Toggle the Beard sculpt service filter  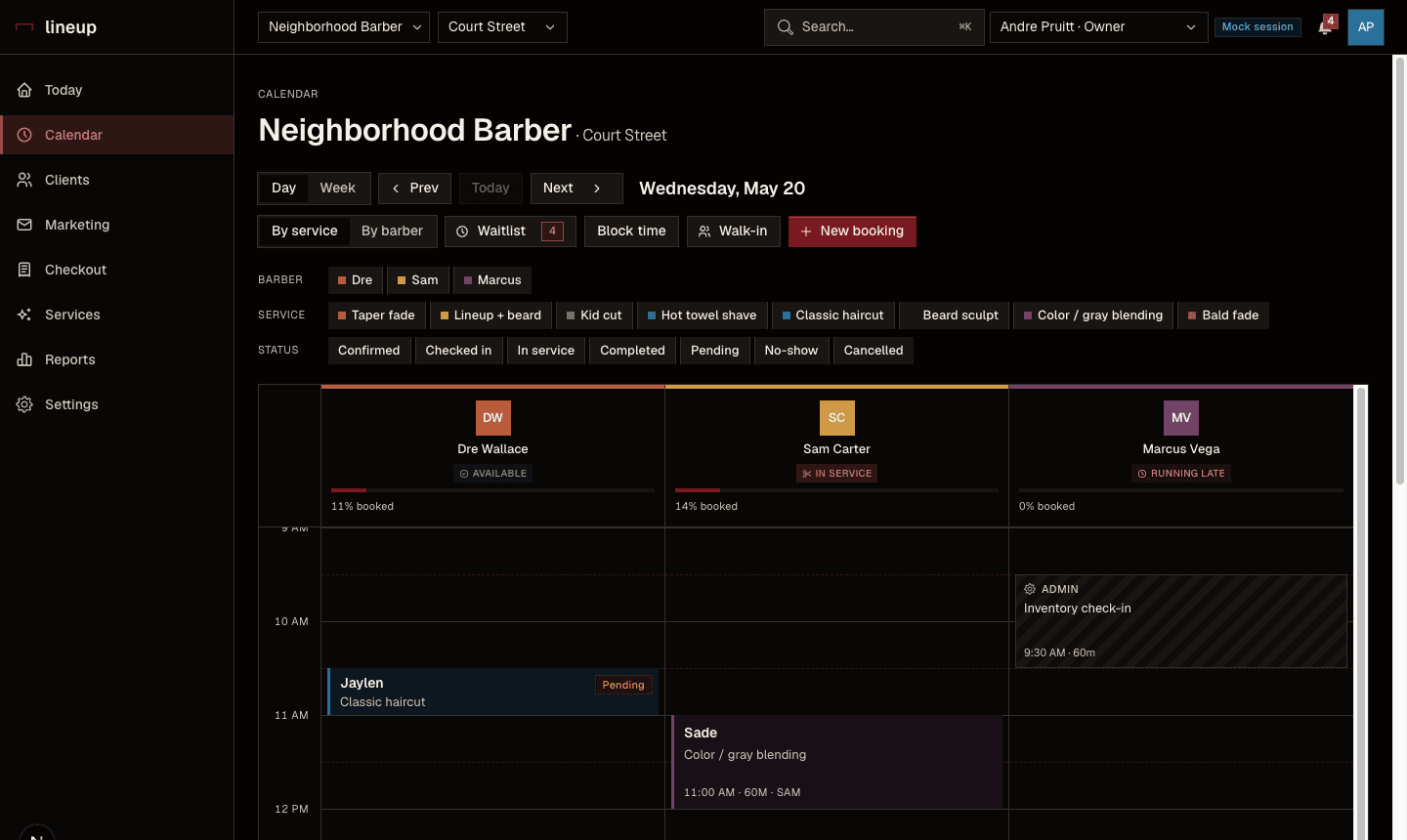(x=954, y=315)
